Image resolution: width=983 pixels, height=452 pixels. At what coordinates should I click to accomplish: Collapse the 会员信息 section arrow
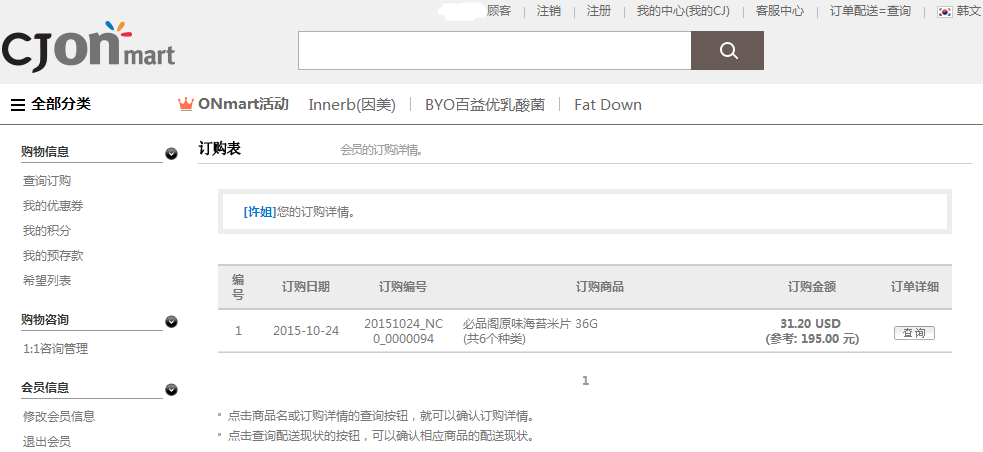pos(171,390)
